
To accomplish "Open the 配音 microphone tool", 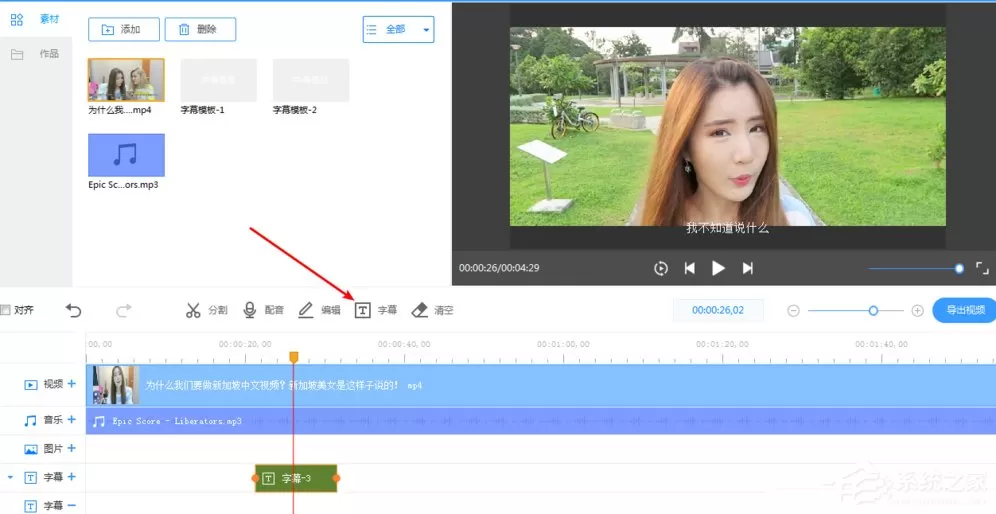I will (263, 310).
